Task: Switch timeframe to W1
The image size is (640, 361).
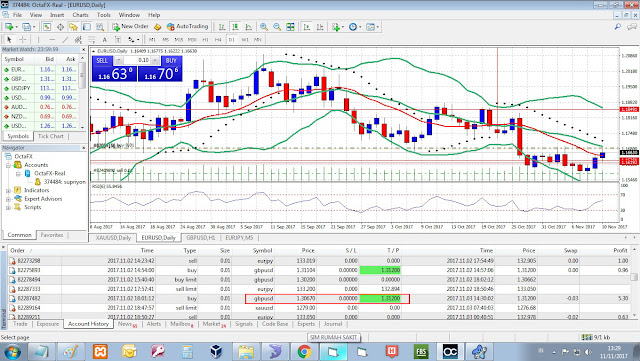Action: pos(245,40)
